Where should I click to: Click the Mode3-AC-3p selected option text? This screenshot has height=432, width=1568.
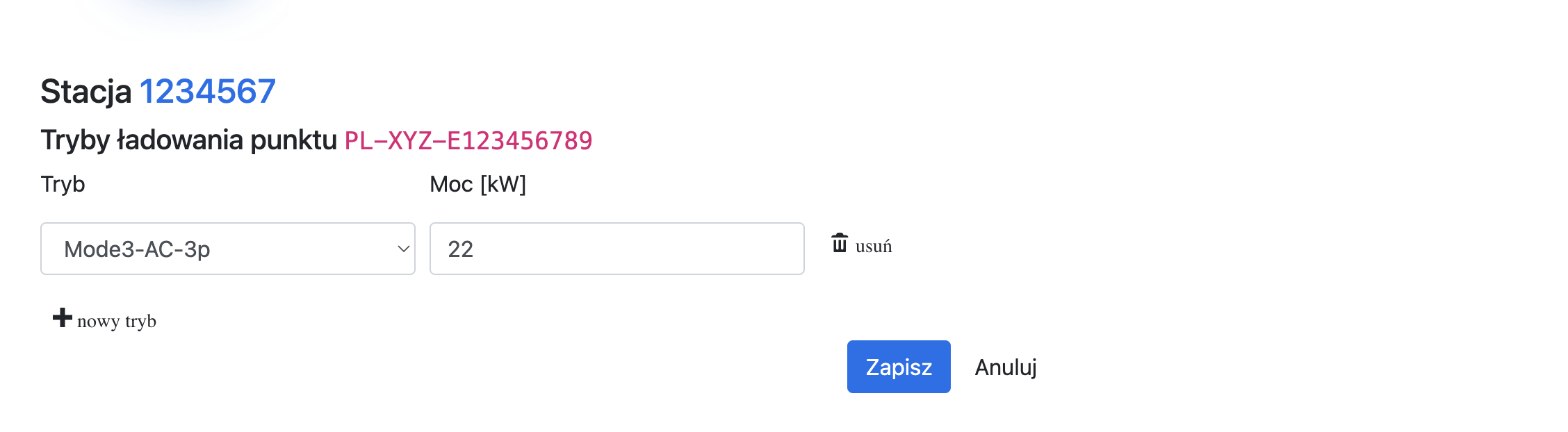[137, 249]
